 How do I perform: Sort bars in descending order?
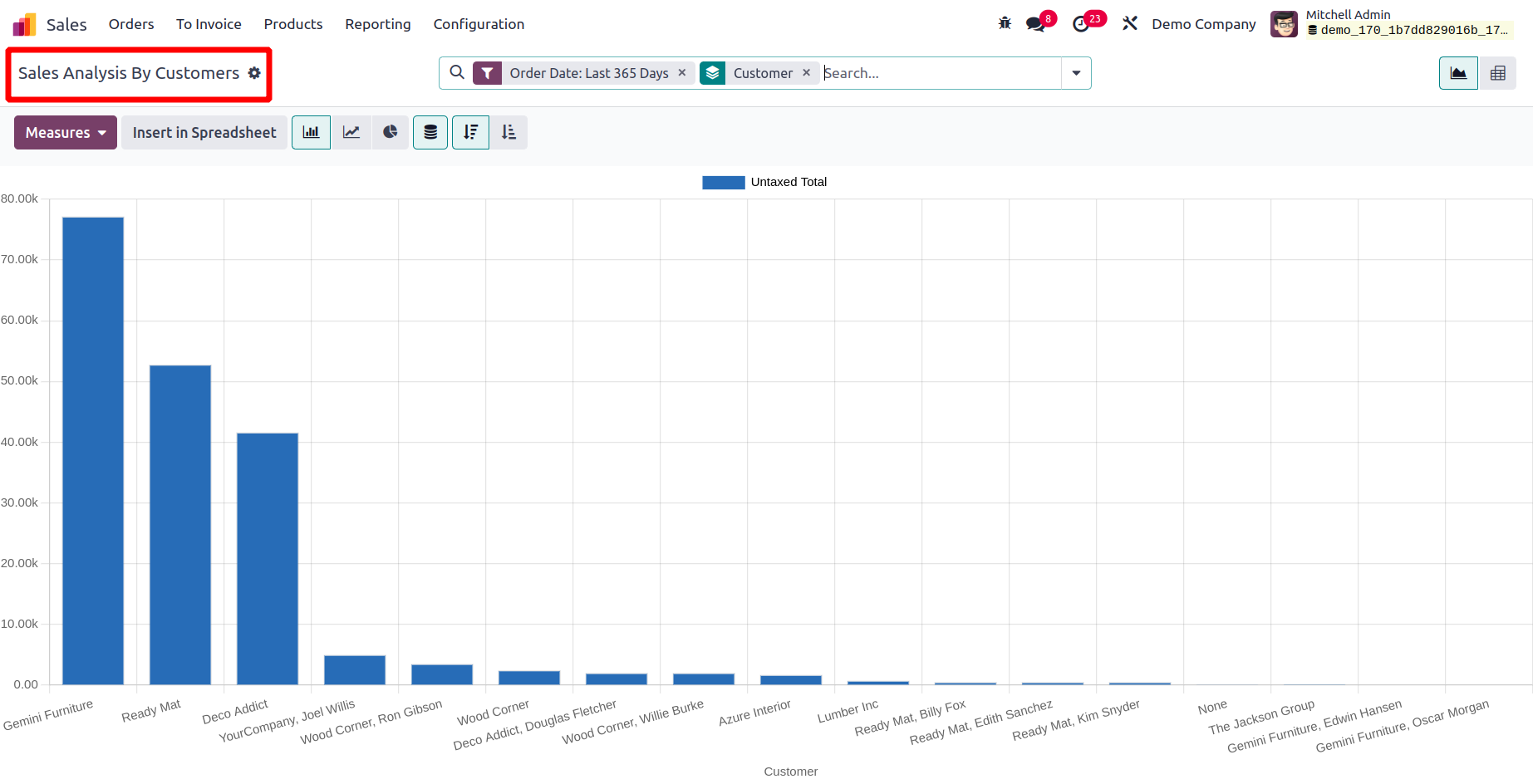tap(470, 132)
